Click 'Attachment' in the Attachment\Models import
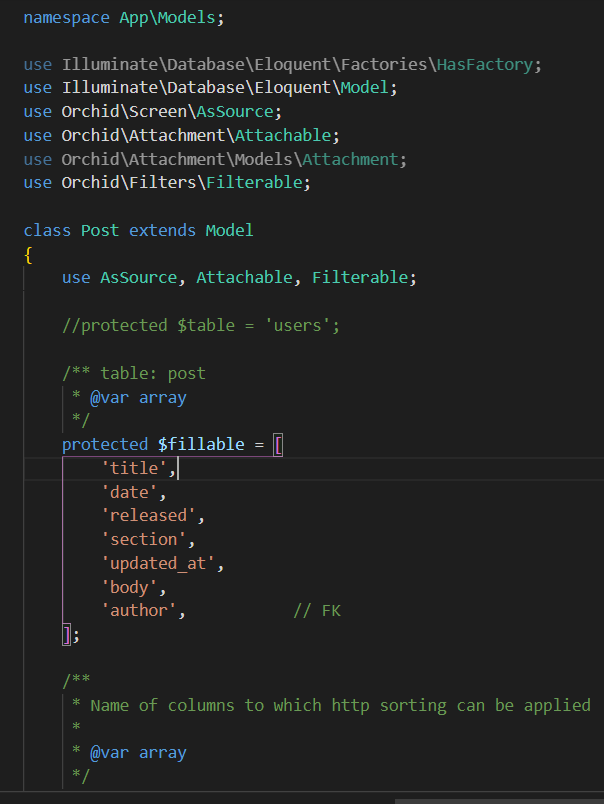Viewport: 604px width, 804px height. click(350, 159)
